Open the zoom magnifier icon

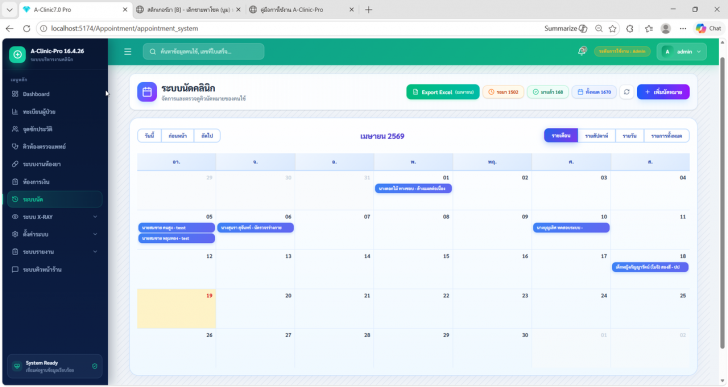(599, 29)
